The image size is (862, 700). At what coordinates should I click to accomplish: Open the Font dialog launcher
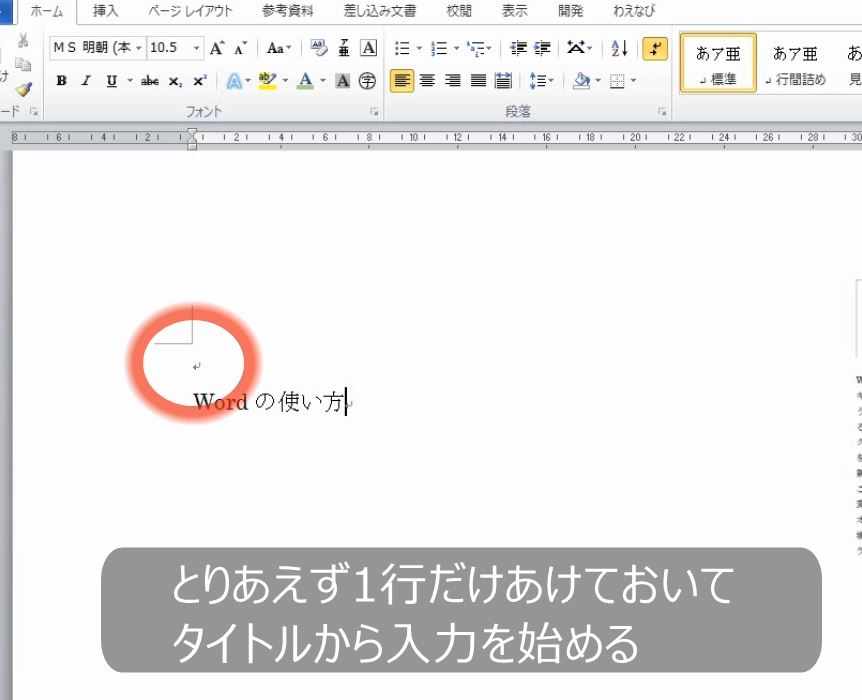click(374, 112)
